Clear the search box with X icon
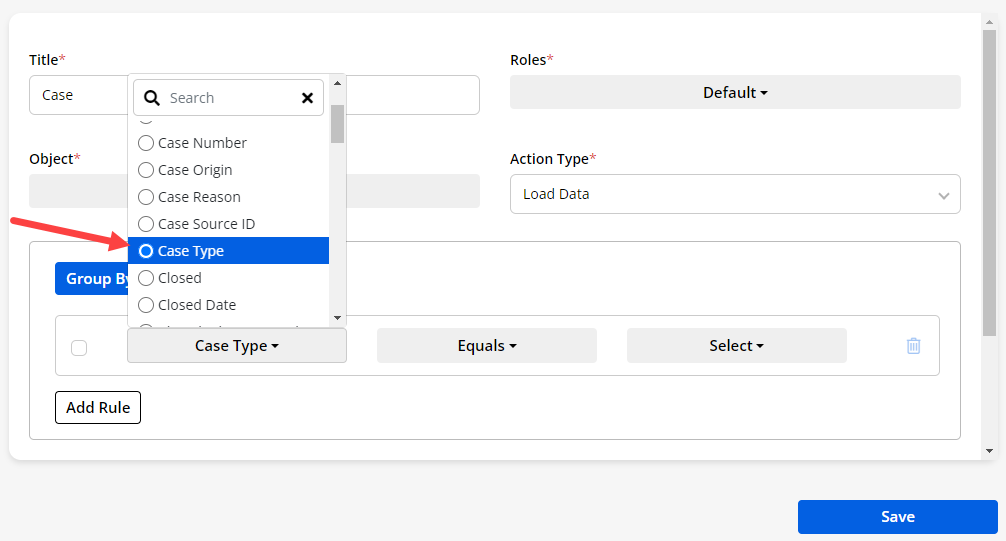 (307, 98)
